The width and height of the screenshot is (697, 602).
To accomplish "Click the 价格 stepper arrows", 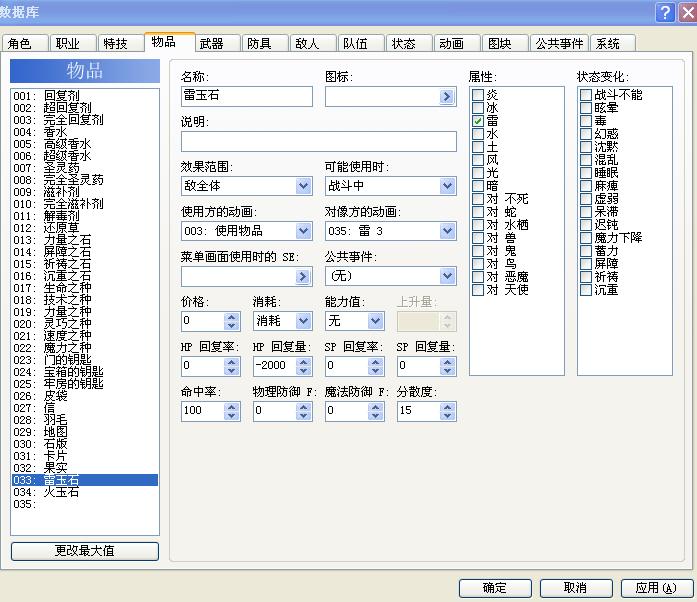I will pos(231,321).
